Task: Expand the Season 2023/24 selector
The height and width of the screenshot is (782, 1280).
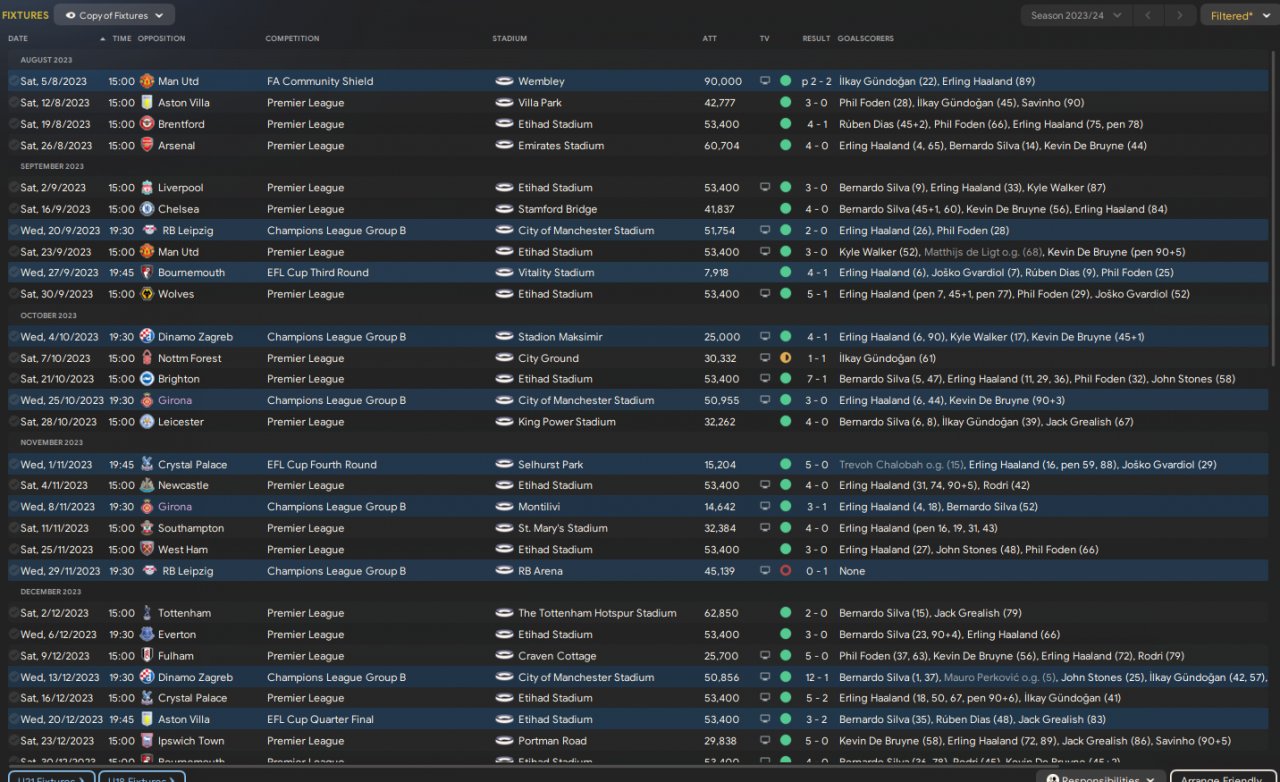Action: 1076,15
